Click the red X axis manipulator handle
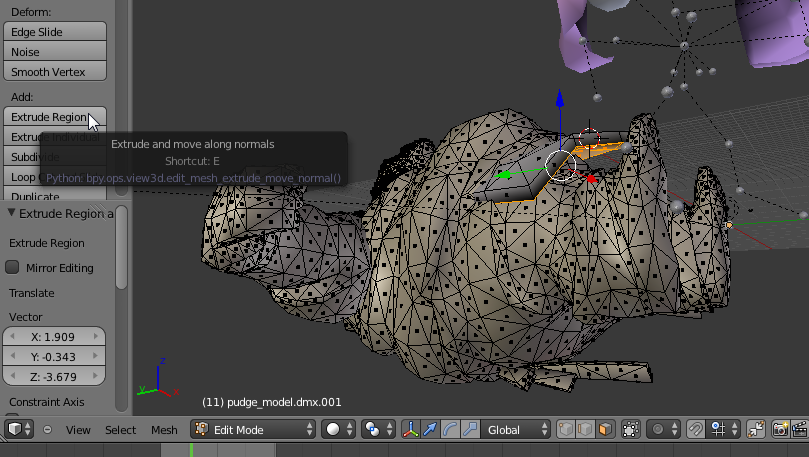Image resolution: width=809 pixels, height=457 pixels. click(591, 178)
